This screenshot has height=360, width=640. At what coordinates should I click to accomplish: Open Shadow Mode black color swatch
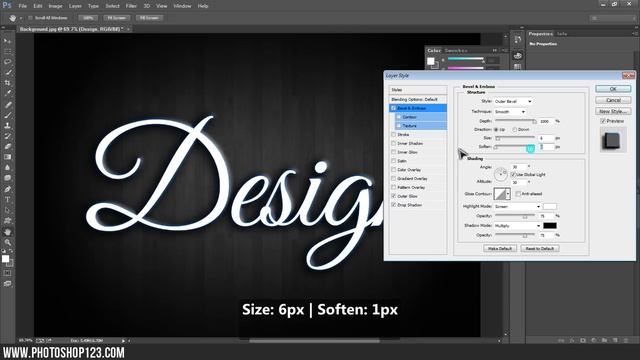tap(550, 226)
